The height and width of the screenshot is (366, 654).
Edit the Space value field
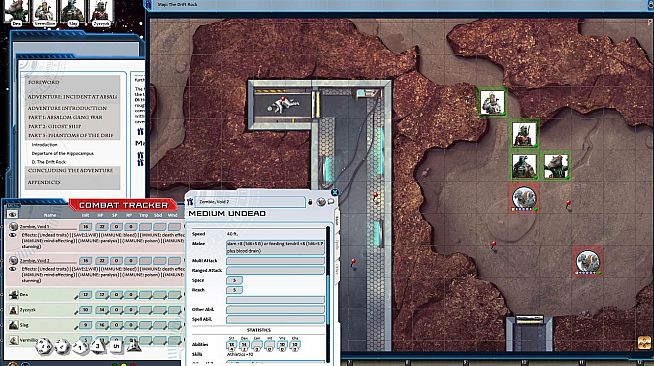click(x=234, y=280)
